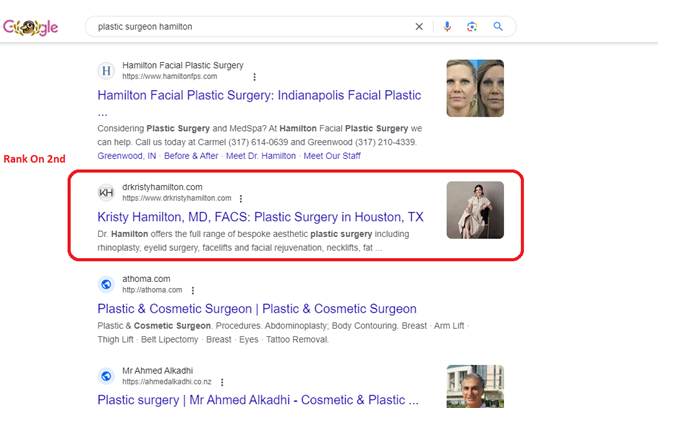Click the Kristy Hamilton seated woman thumbnail
The width and height of the screenshot is (673, 422).
(x=475, y=210)
